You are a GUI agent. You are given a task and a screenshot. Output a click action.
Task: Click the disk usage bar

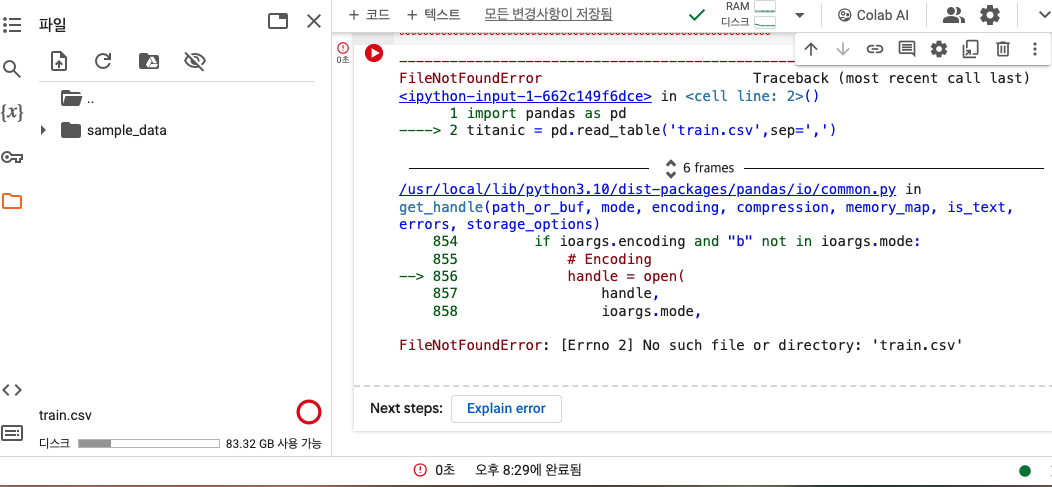tap(149, 443)
